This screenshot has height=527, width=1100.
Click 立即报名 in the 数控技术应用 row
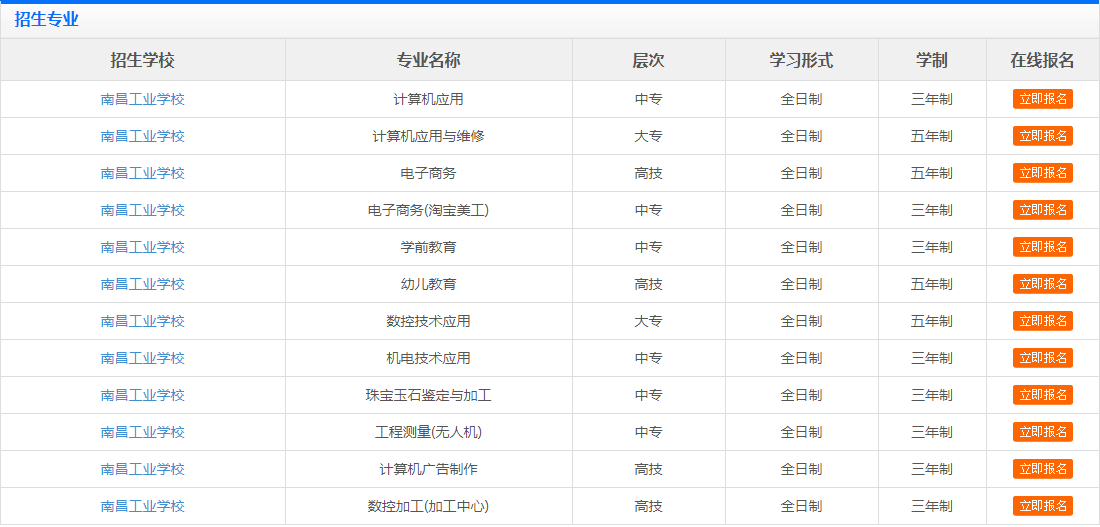point(1042,321)
